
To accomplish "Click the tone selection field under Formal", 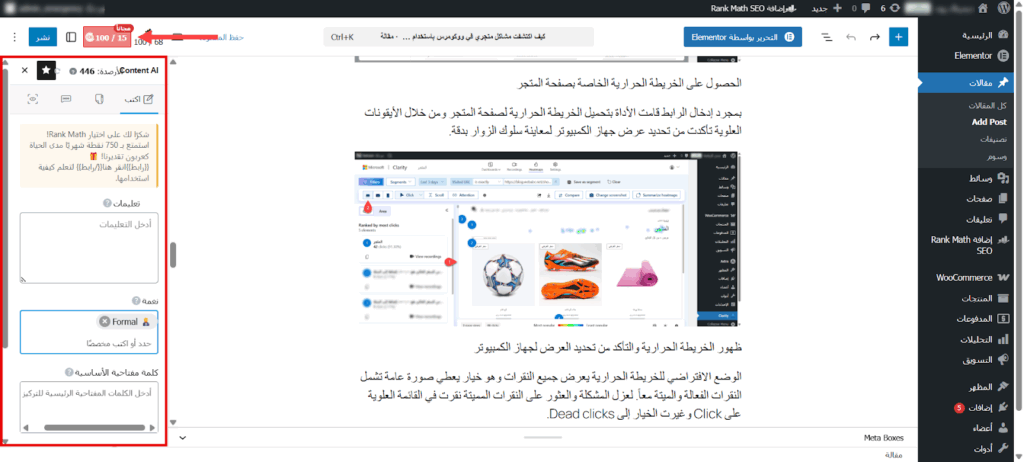I will [88, 343].
